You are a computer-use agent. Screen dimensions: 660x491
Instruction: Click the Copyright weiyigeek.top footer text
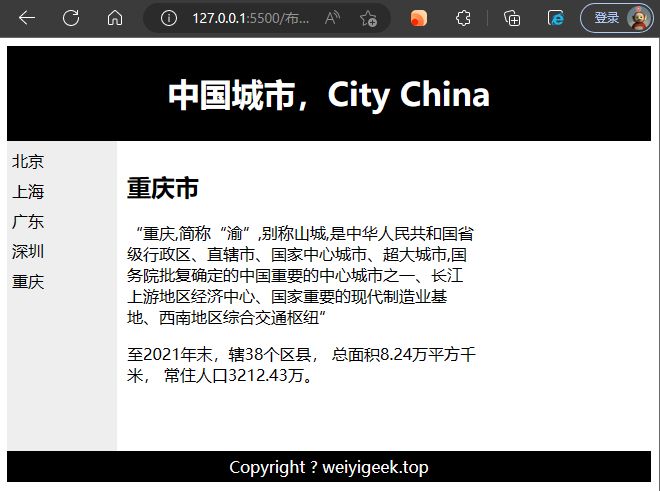pos(329,468)
